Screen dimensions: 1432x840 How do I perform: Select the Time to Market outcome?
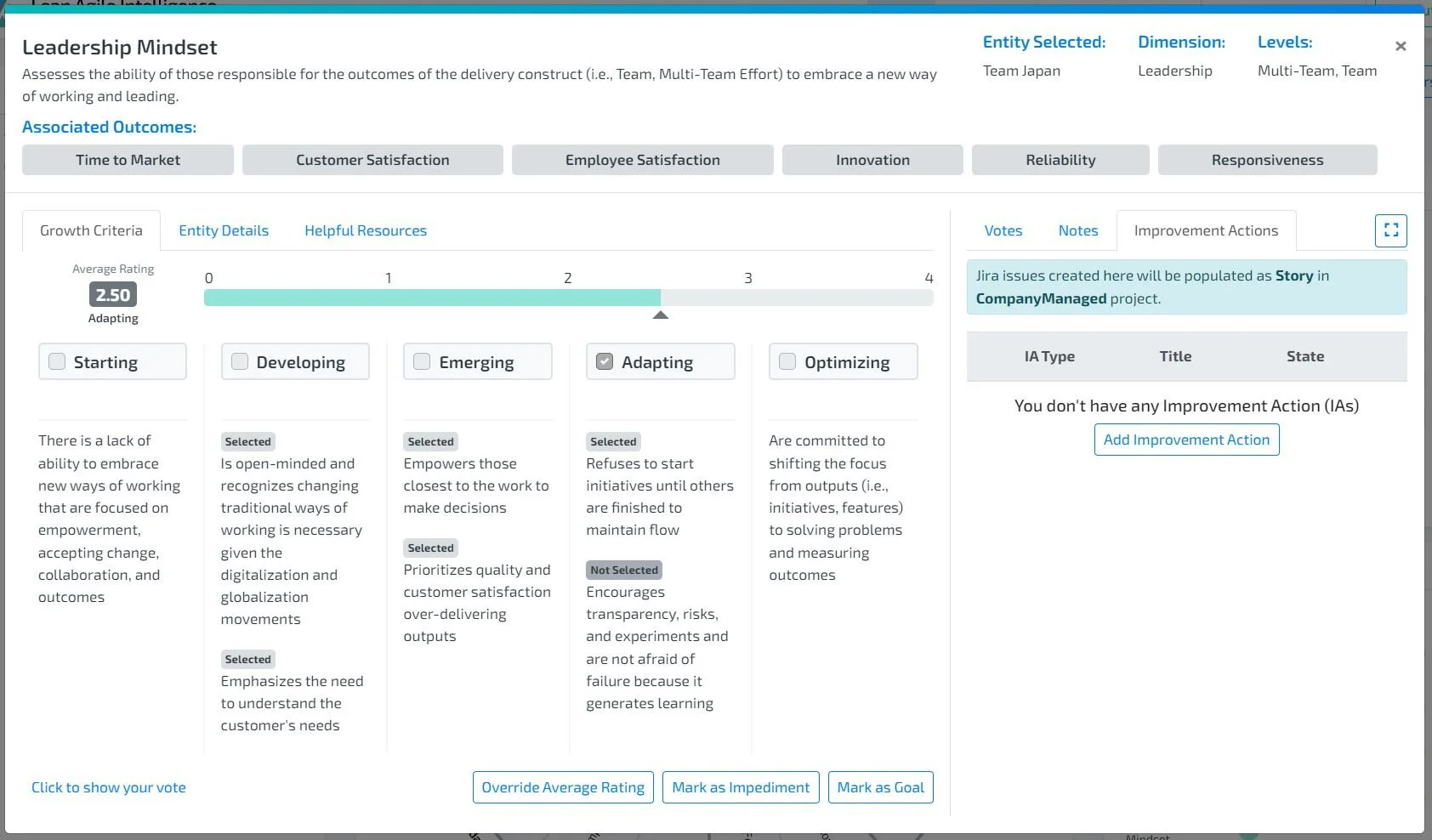(127, 159)
